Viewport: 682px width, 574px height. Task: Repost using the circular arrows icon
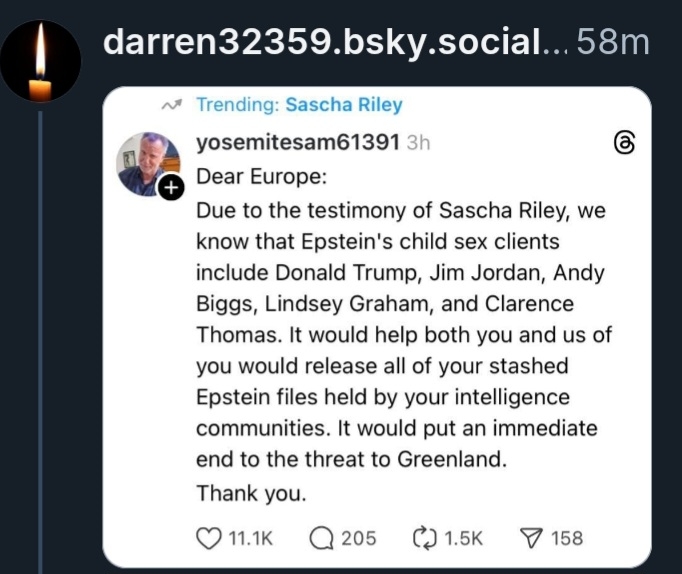tap(425, 538)
